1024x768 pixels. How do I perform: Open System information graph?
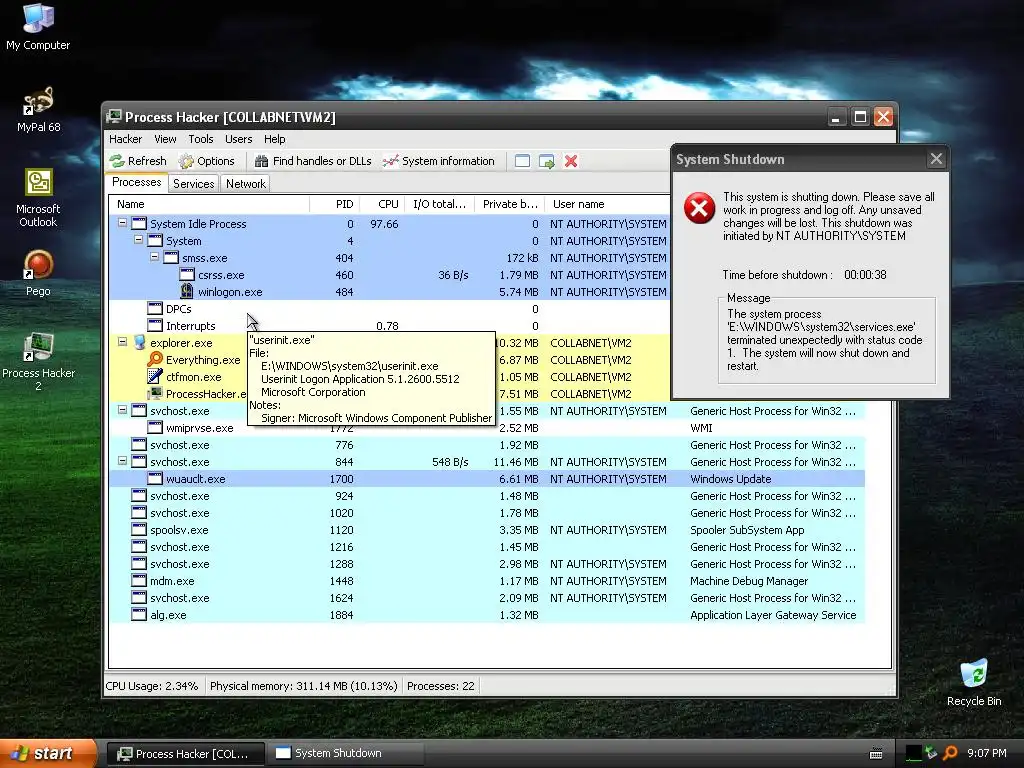coord(439,161)
